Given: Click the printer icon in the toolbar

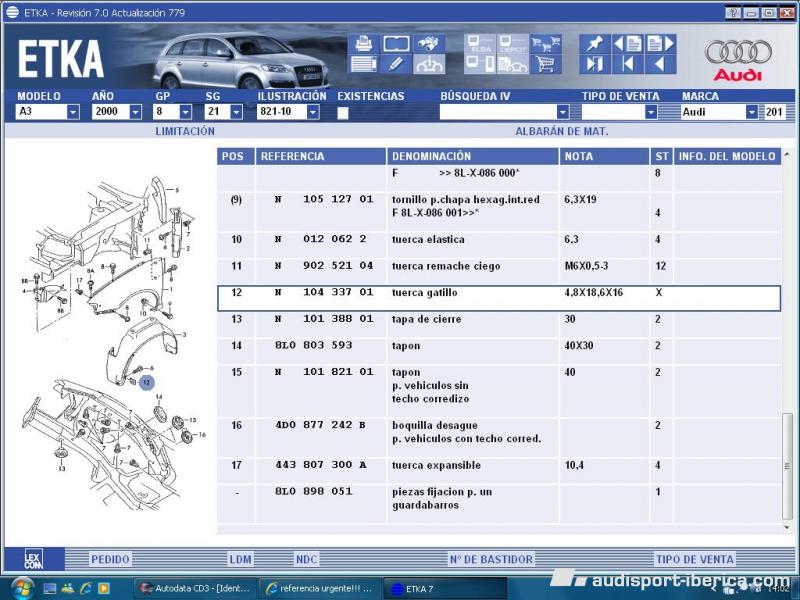Looking at the screenshot, I should pos(364,44).
